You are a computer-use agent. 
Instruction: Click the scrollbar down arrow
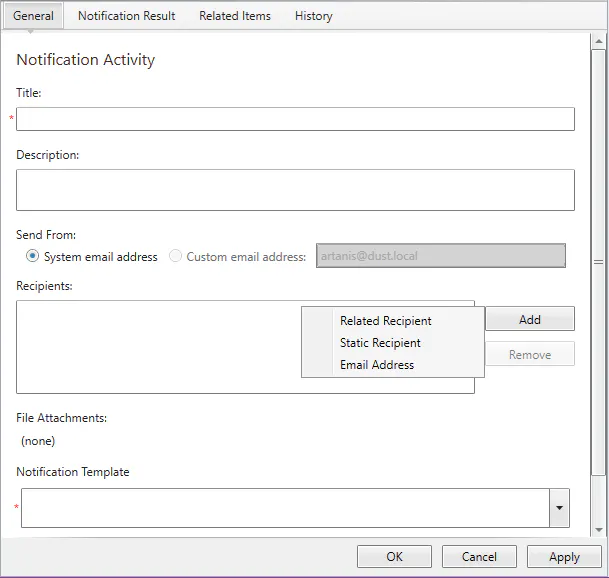[x=599, y=530]
